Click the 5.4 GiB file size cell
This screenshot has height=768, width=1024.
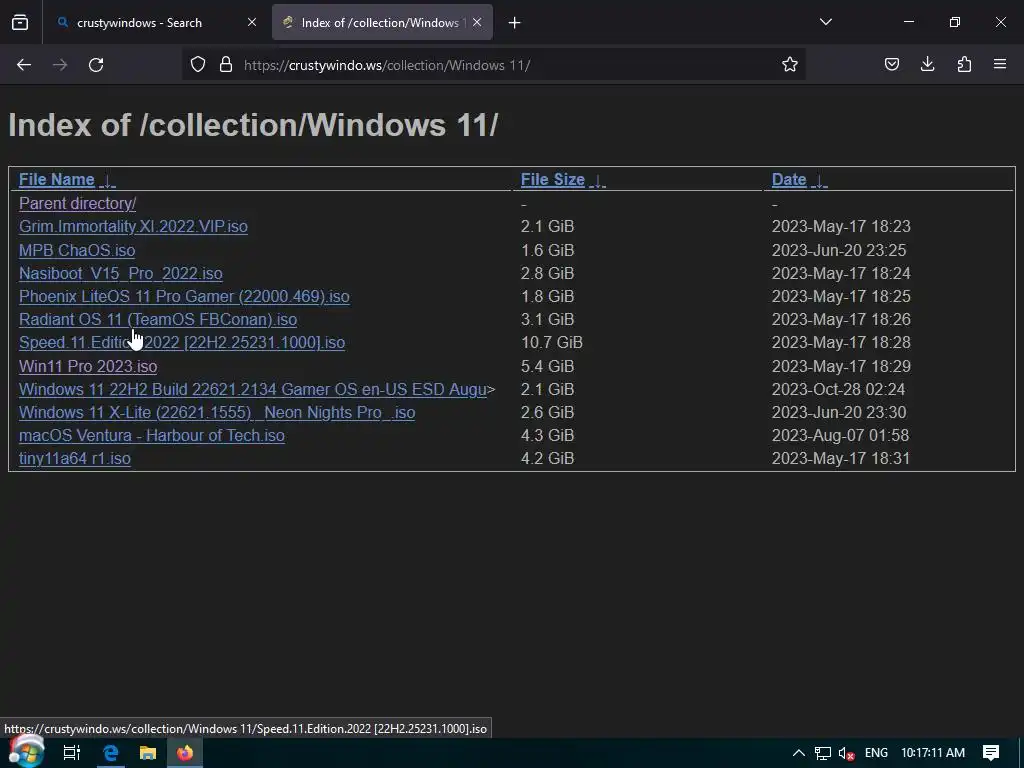pyautogui.click(x=547, y=366)
